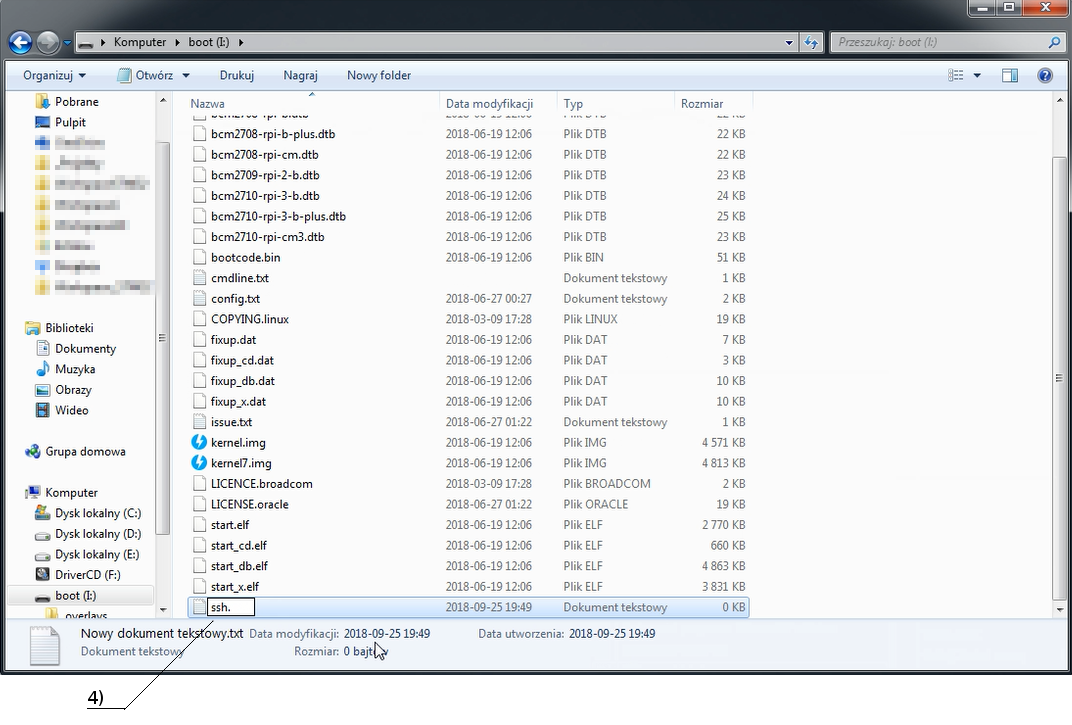Image resolution: width=1072 pixels, height=725 pixels.
Task: Open the view options dropdown arrow
Action: point(977,75)
